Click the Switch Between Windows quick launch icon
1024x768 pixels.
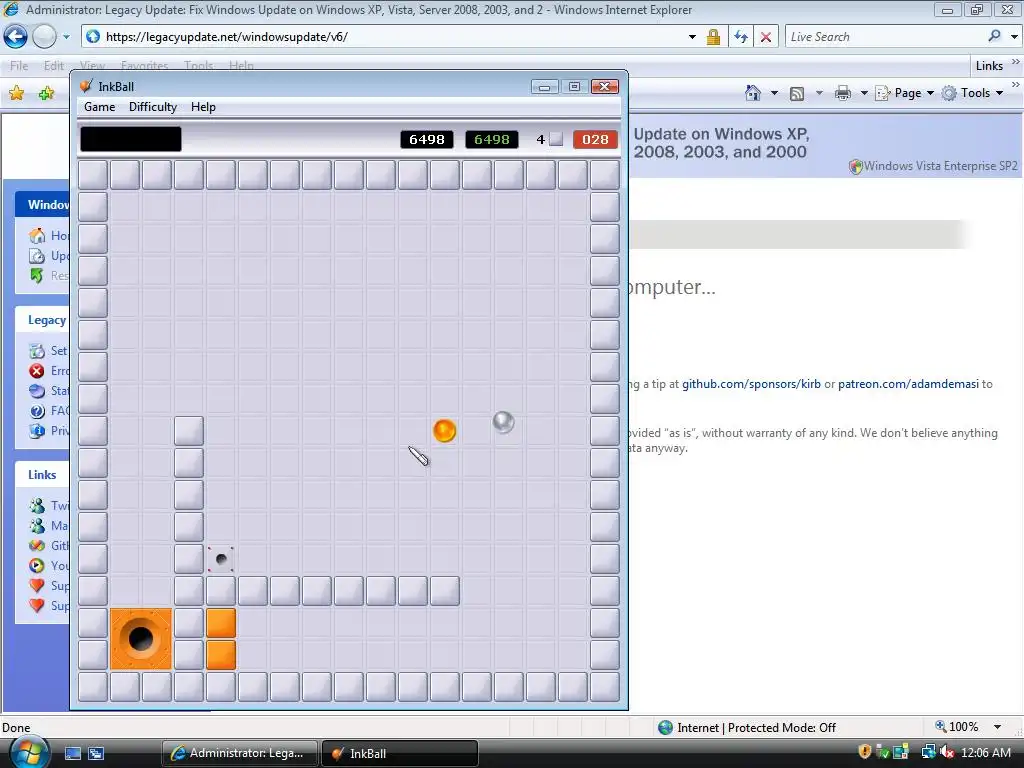point(96,753)
